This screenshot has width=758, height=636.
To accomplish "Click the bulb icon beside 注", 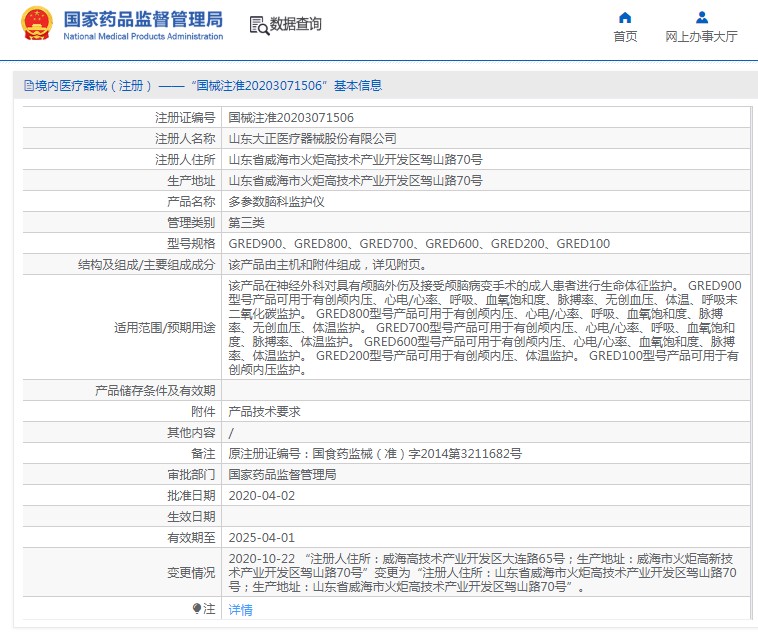I will [x=197, y=608].
